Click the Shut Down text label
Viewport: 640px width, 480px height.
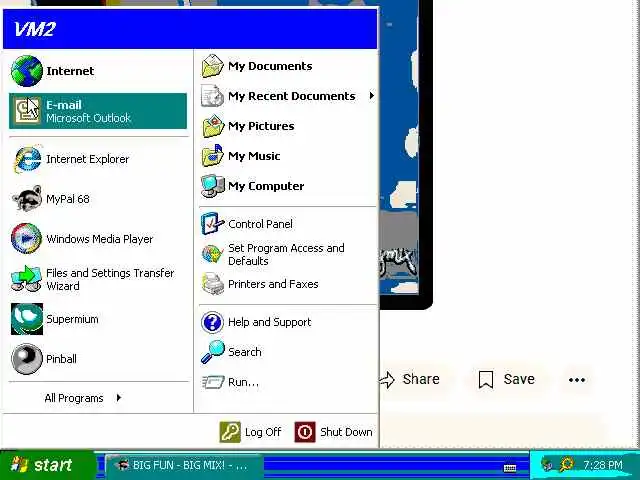346,432
